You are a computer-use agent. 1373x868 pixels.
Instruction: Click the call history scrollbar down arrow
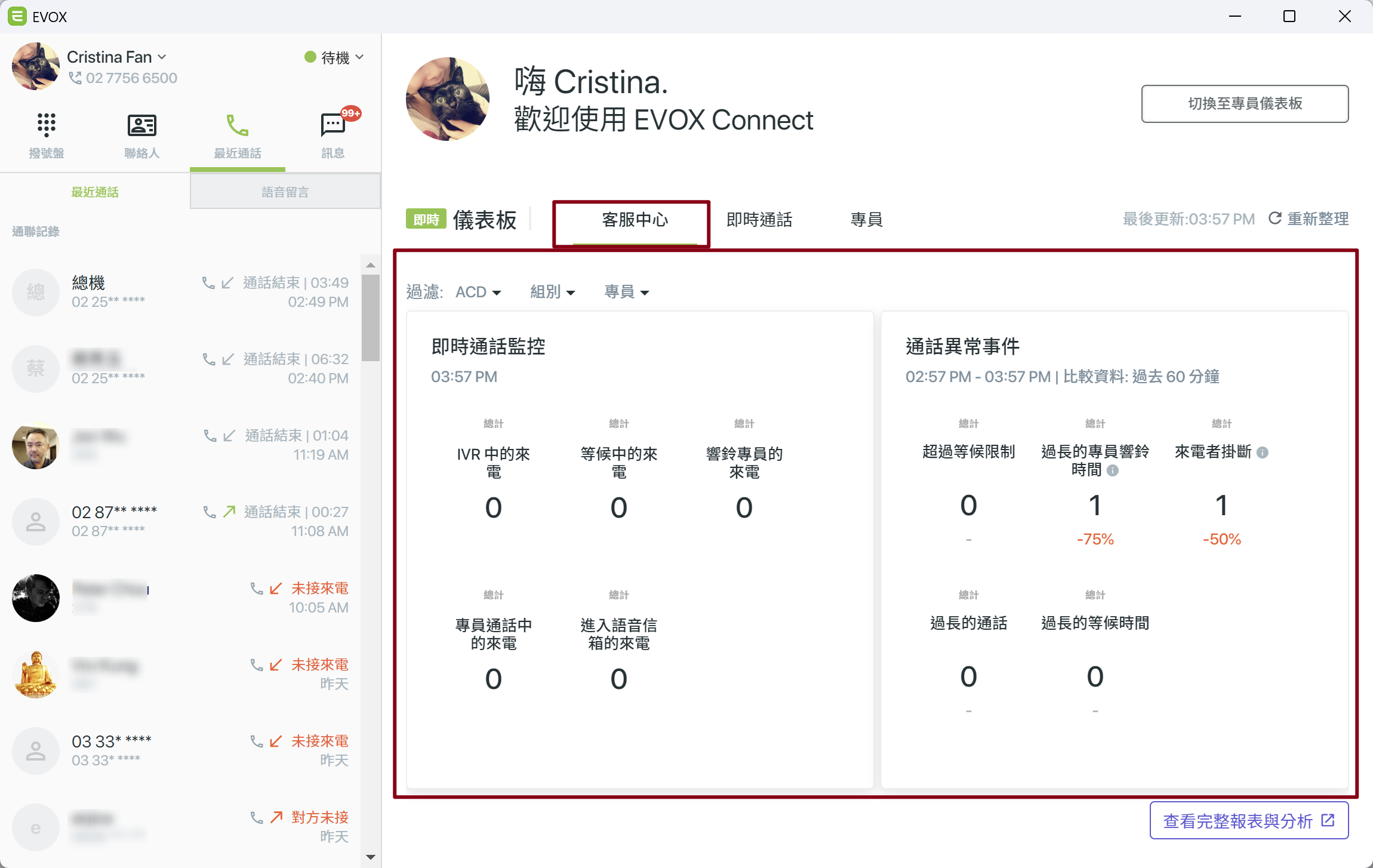(371, 857)
